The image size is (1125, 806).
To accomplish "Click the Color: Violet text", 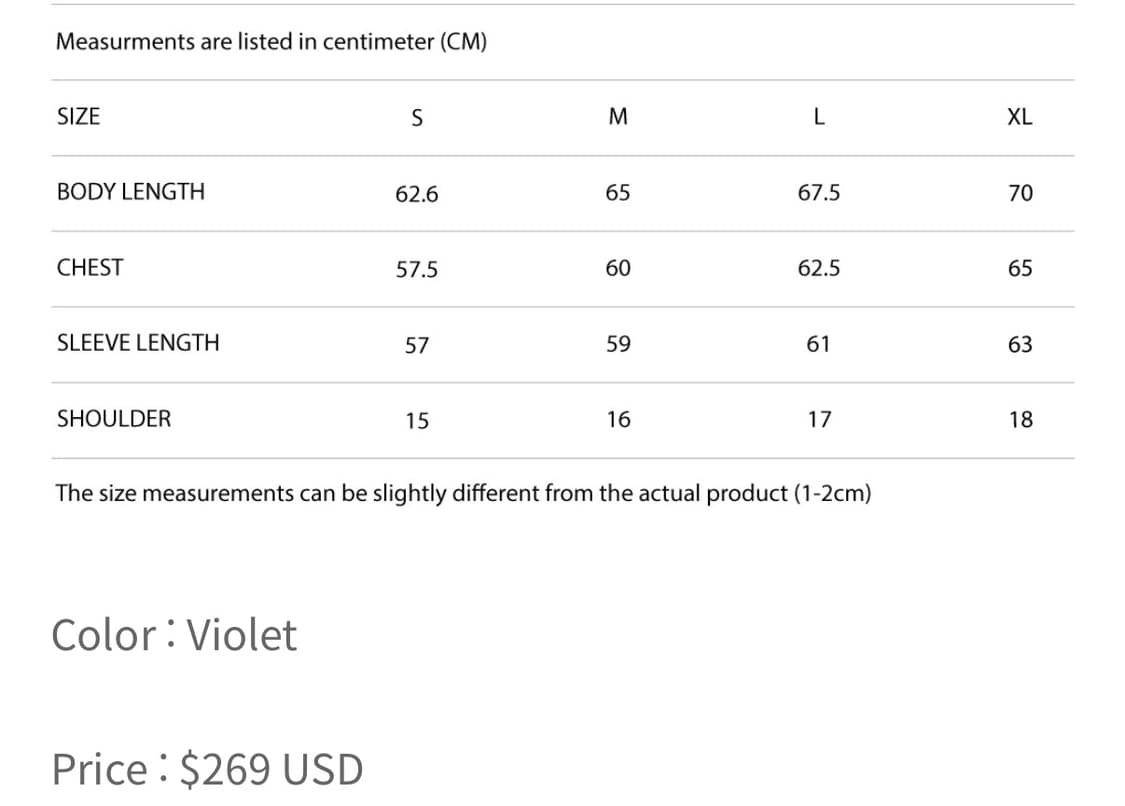I will pyautogui.click(x=175, y=635).
